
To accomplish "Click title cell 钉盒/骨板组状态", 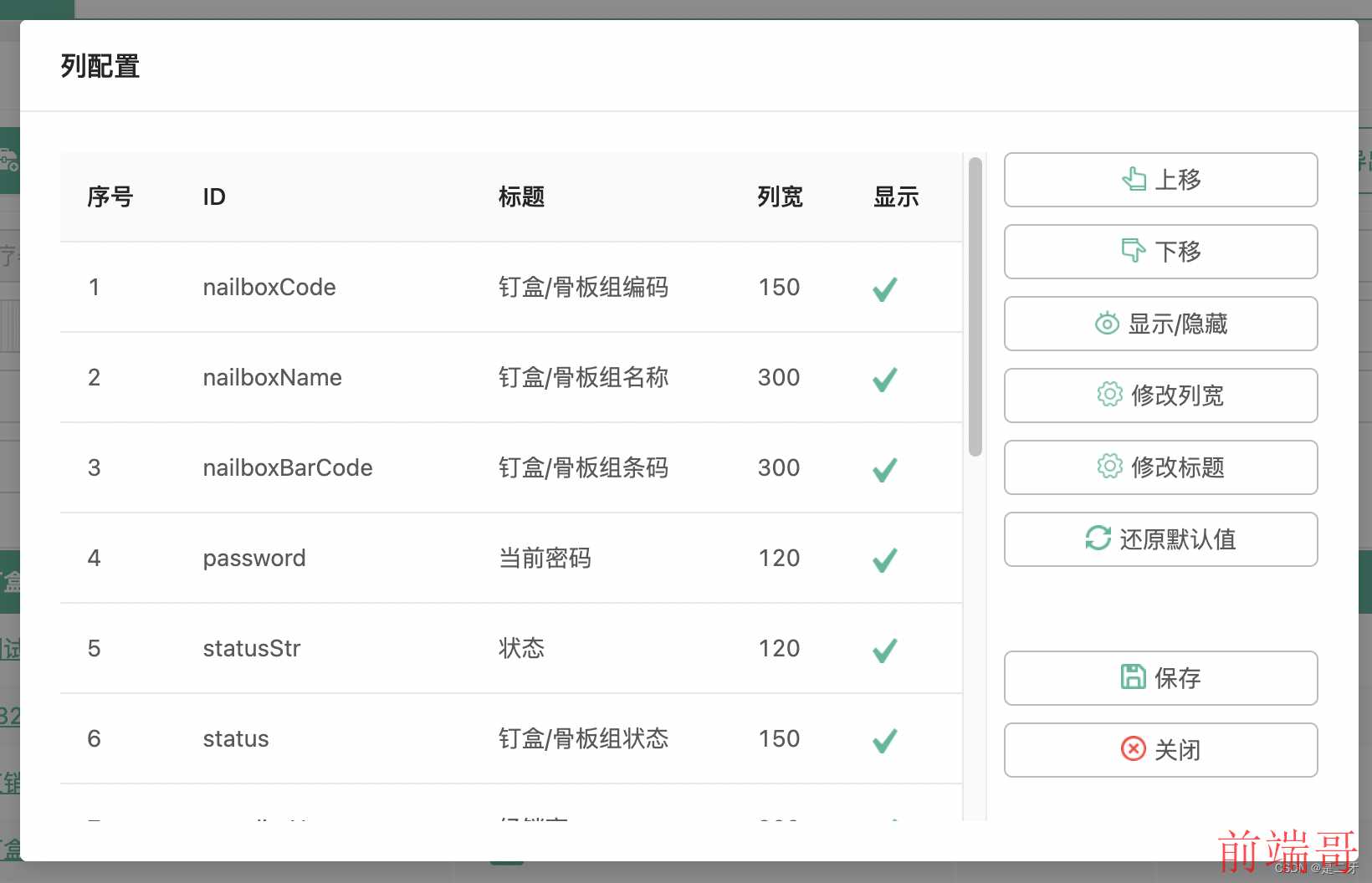I will click(583, 738).
